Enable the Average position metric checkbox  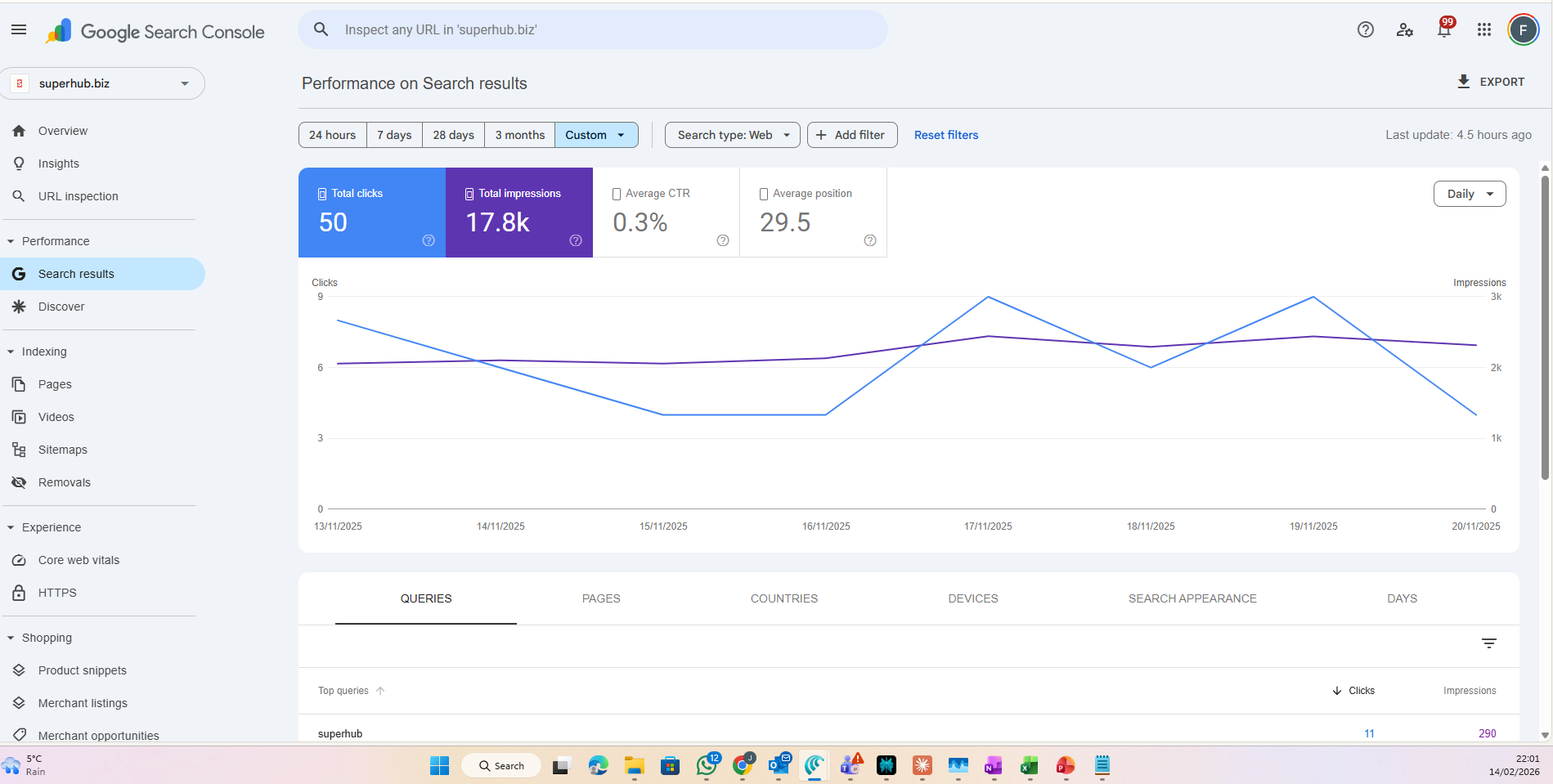(x=764, y=195)
